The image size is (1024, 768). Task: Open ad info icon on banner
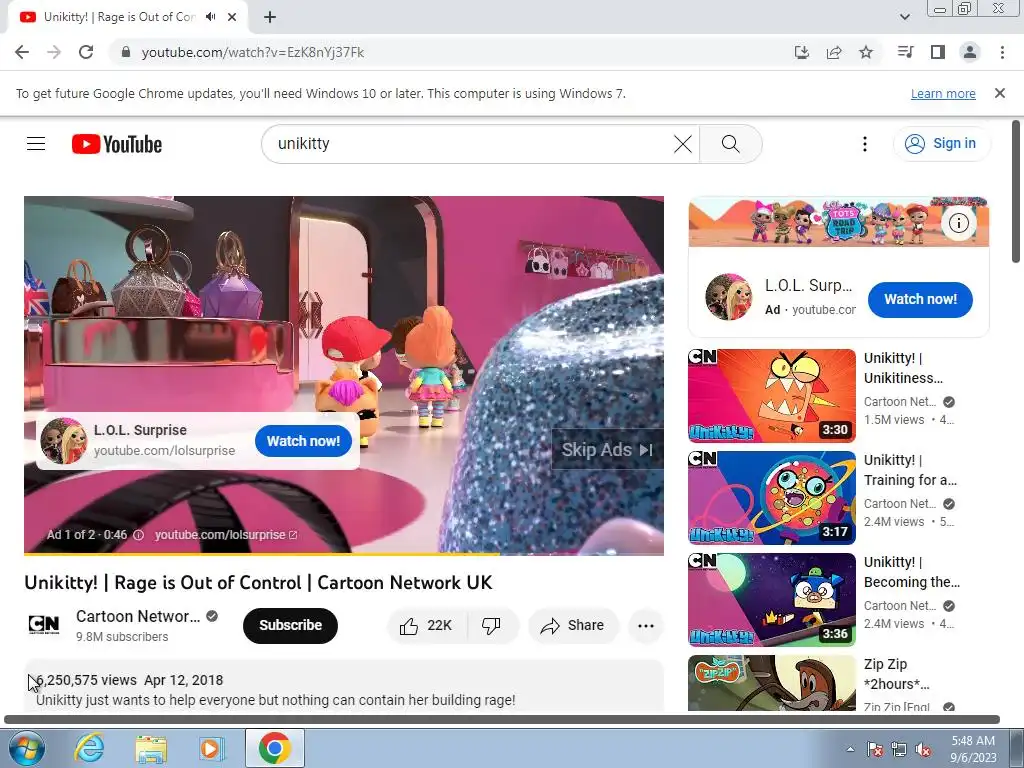pos(959,223)
